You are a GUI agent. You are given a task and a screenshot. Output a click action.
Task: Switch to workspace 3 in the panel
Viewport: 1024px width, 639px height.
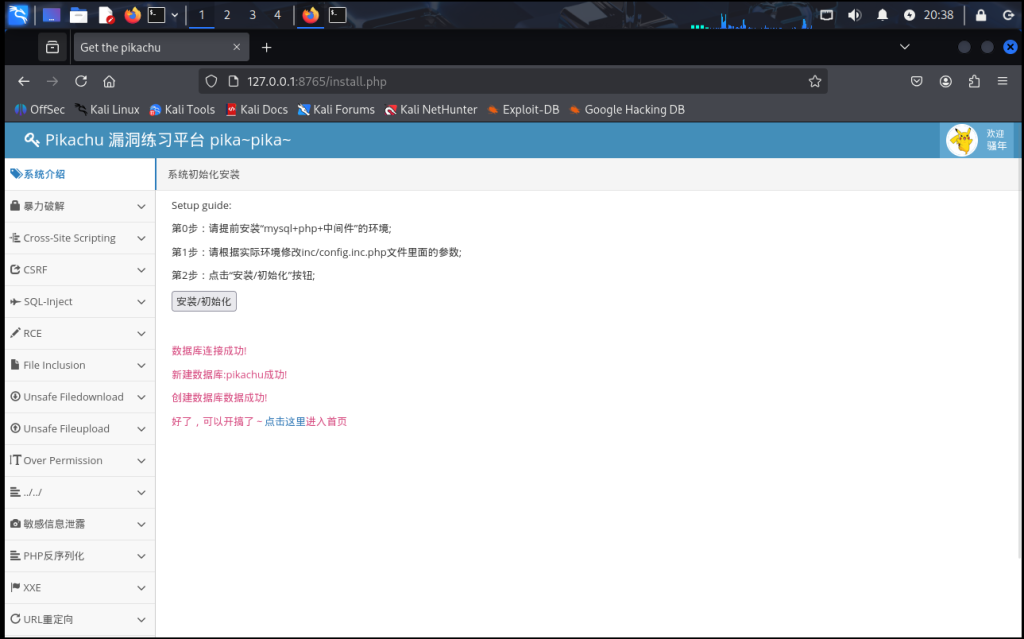252,15
